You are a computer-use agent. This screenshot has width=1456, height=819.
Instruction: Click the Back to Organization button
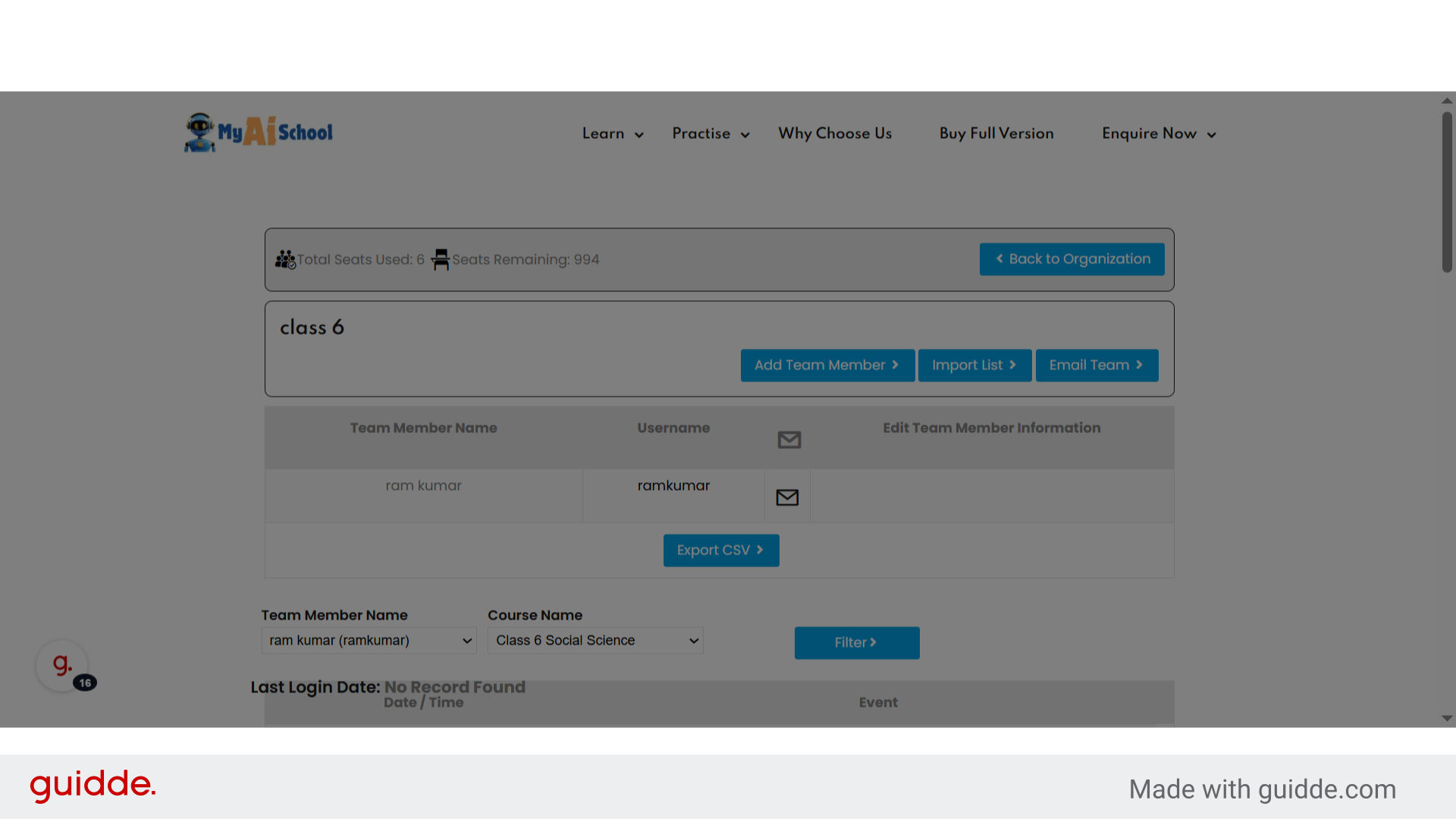pyautogui.click(x=1072, y=259)
